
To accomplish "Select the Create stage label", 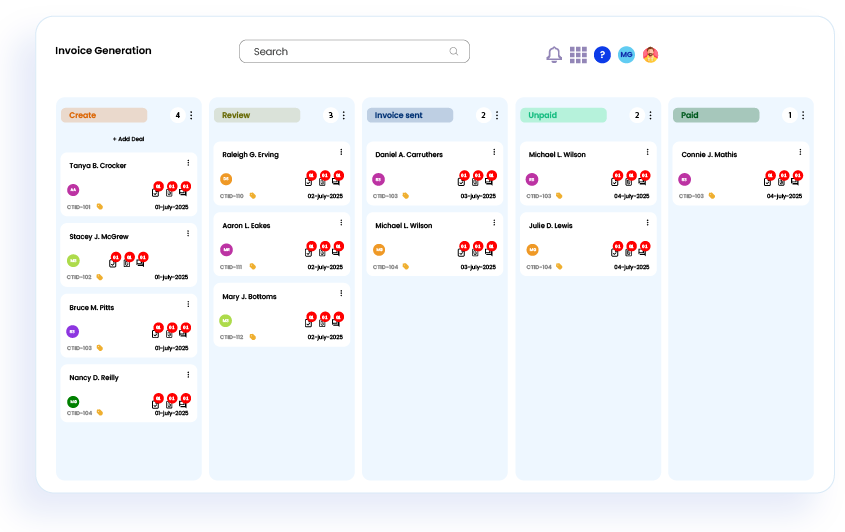I will click(x=104, y=115).
